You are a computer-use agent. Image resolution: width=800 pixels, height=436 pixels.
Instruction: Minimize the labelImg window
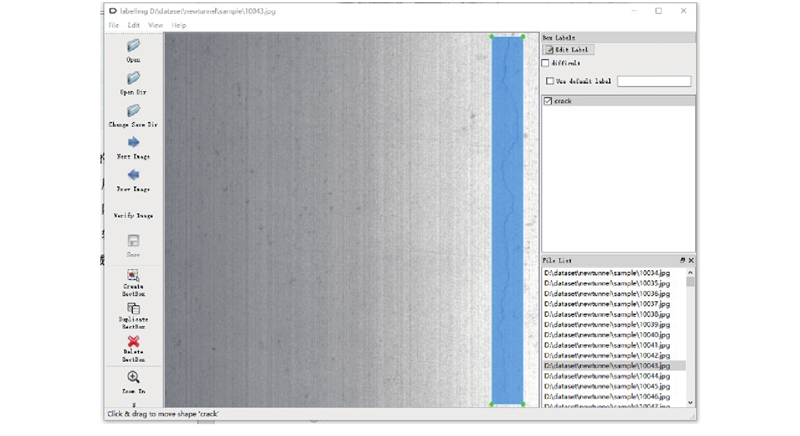pyautogui.click(x=634, y=11)
